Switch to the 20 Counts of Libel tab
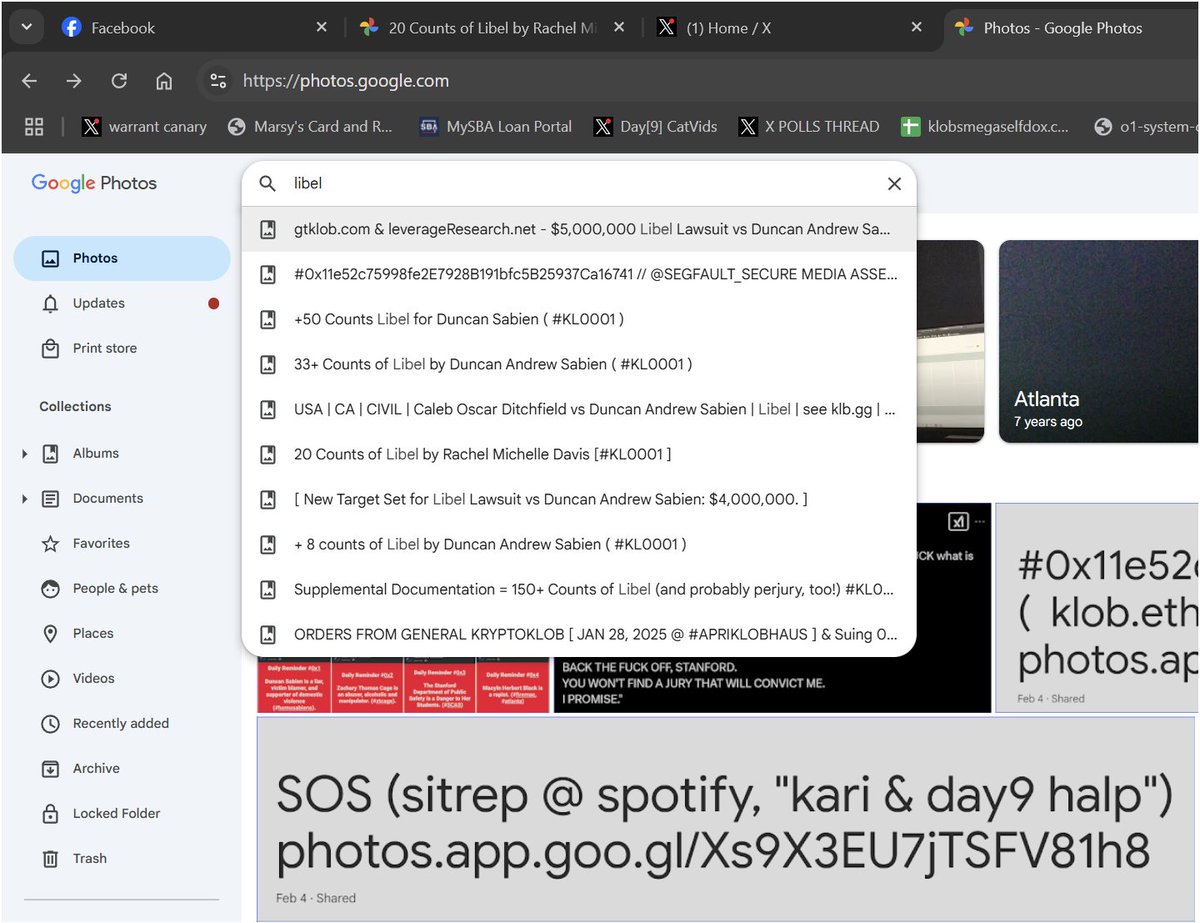The height and width of the screenshot is (923, 1200). click(x=491, y=28)
